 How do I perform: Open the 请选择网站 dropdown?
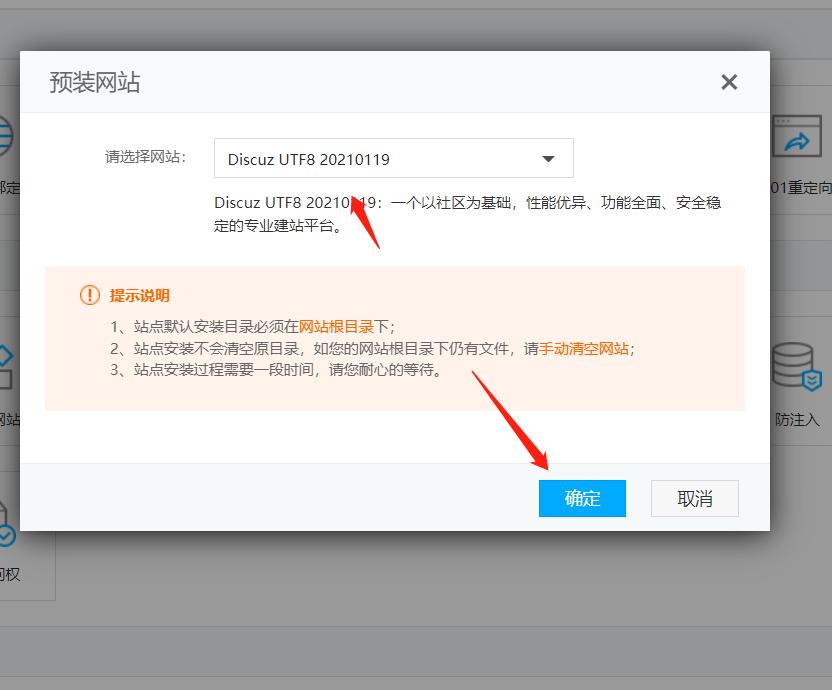(393, 158)
